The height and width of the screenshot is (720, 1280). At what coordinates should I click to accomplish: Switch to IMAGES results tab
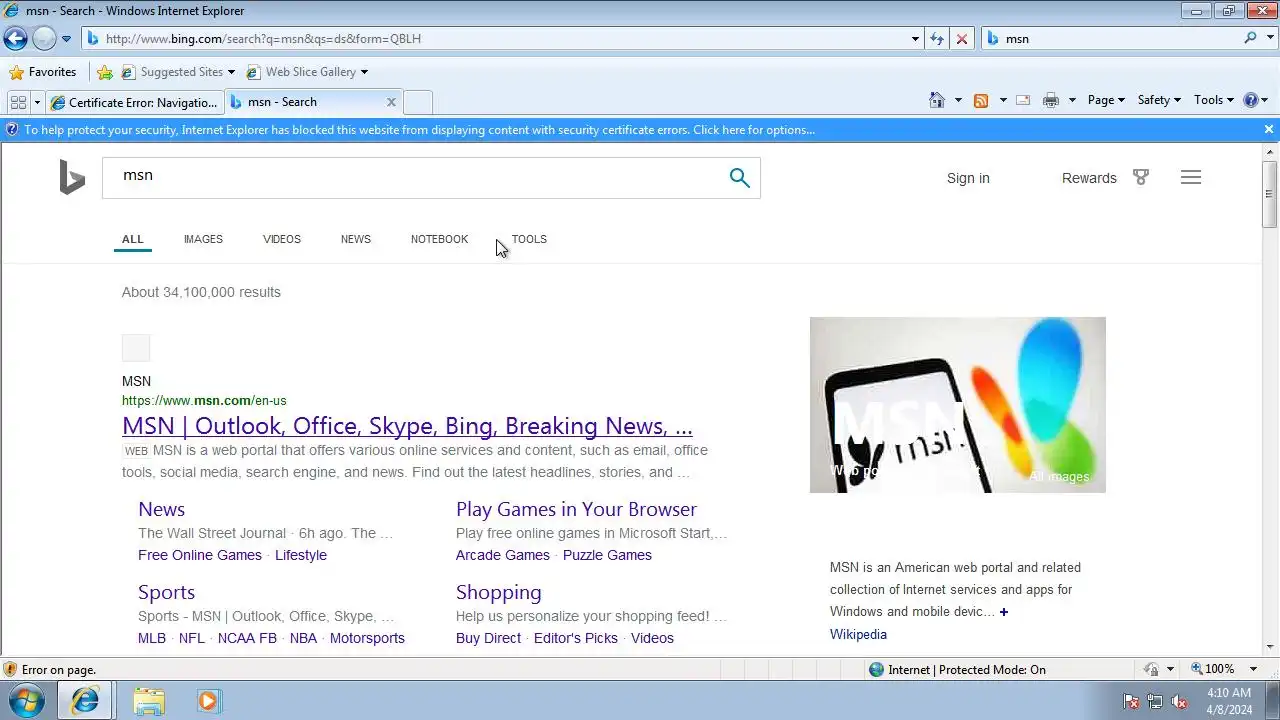(x=203, y=239)
